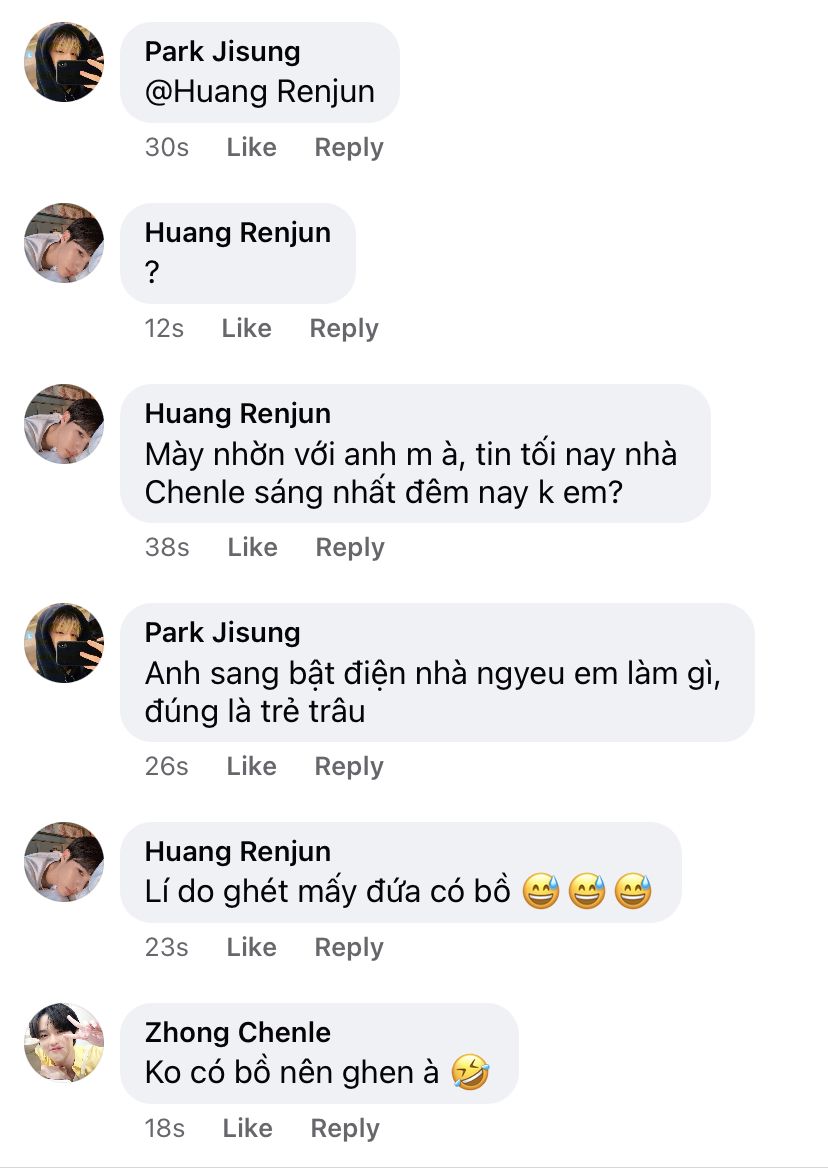Open Zhong Chenle's profile name link
Screen dimensions: 828x1168
pos(237,1032)
